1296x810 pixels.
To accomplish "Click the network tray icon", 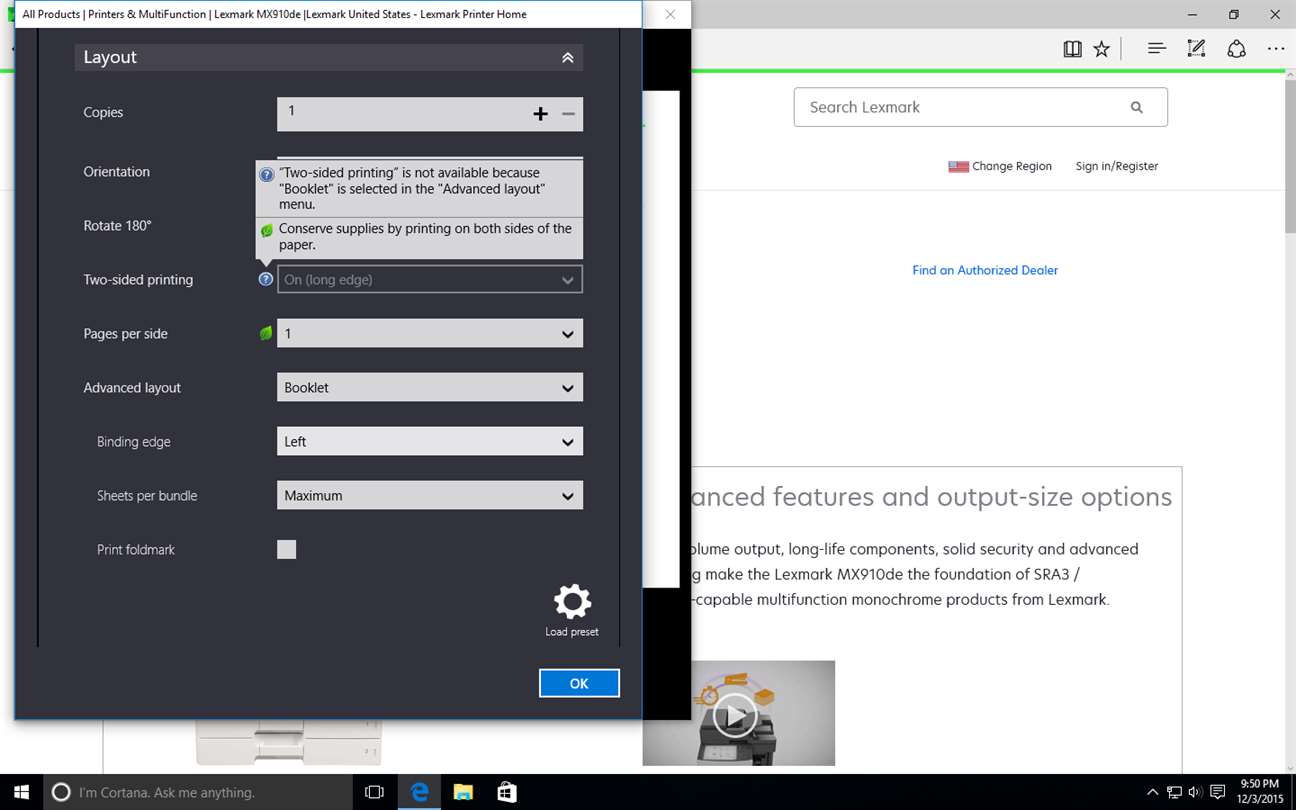I will (x=1174, y=792).
